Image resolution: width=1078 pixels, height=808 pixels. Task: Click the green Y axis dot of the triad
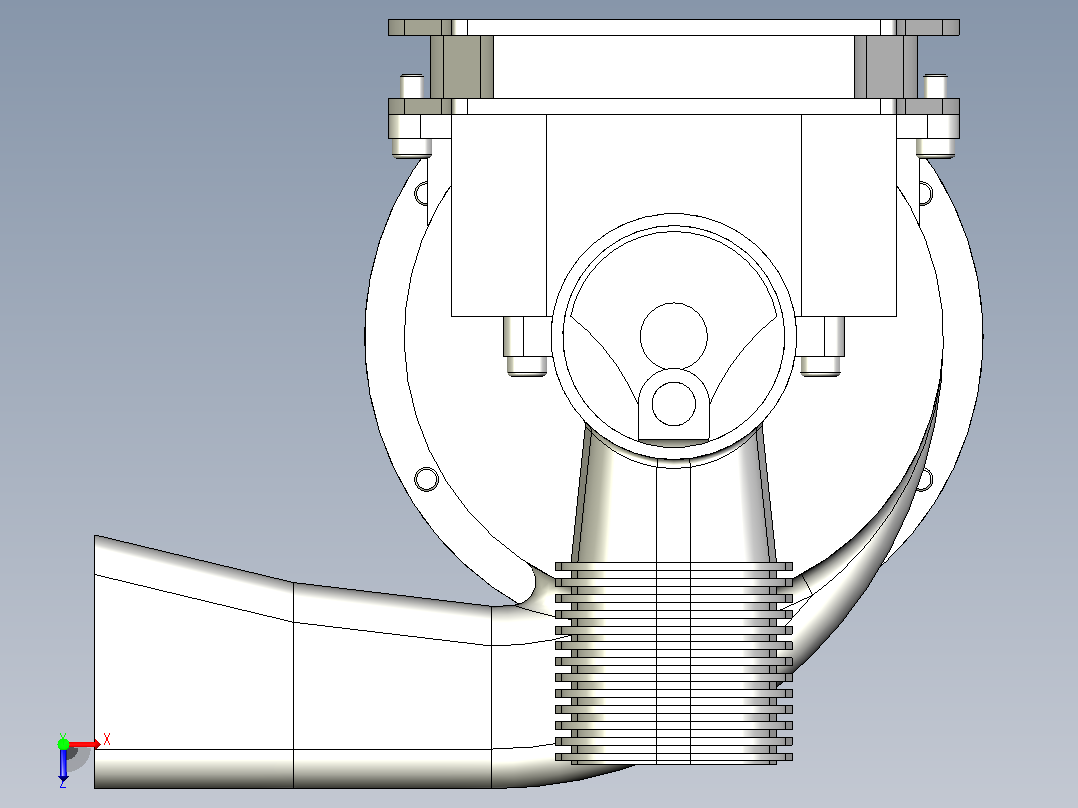click(63, 744)
